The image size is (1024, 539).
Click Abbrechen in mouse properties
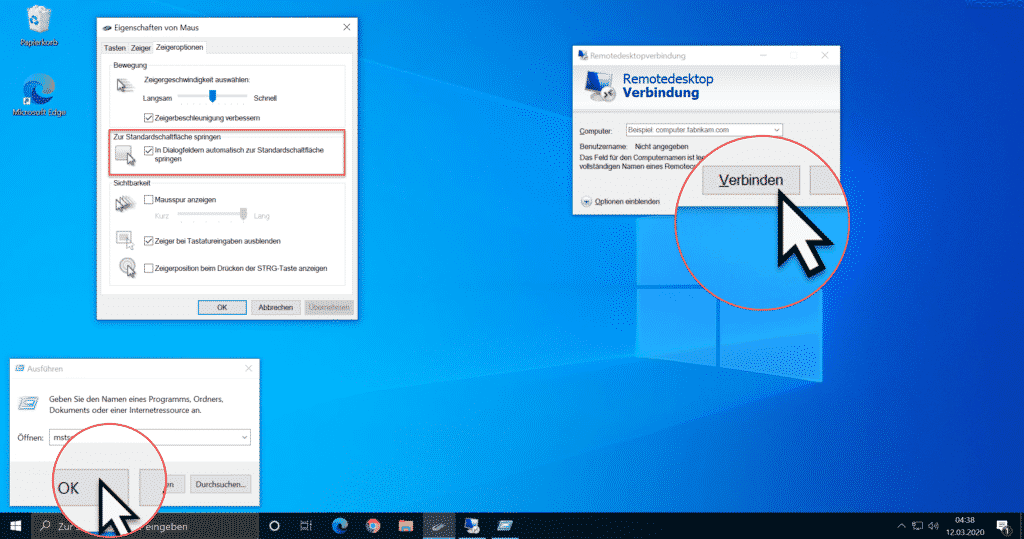click(x=276, y=307)
